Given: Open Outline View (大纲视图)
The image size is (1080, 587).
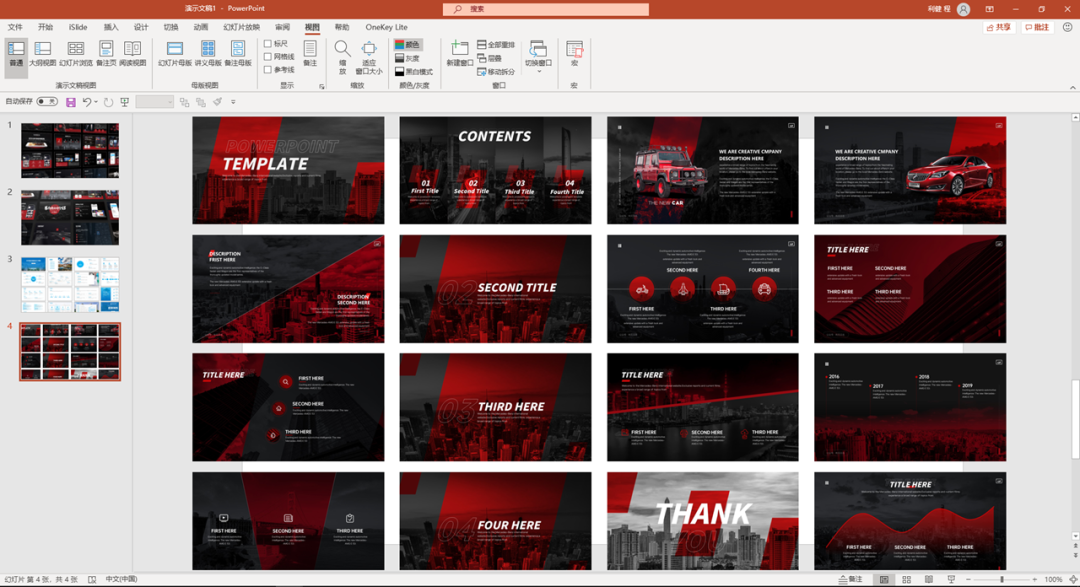Looking at the screenshot, I should tap(43, 54).
